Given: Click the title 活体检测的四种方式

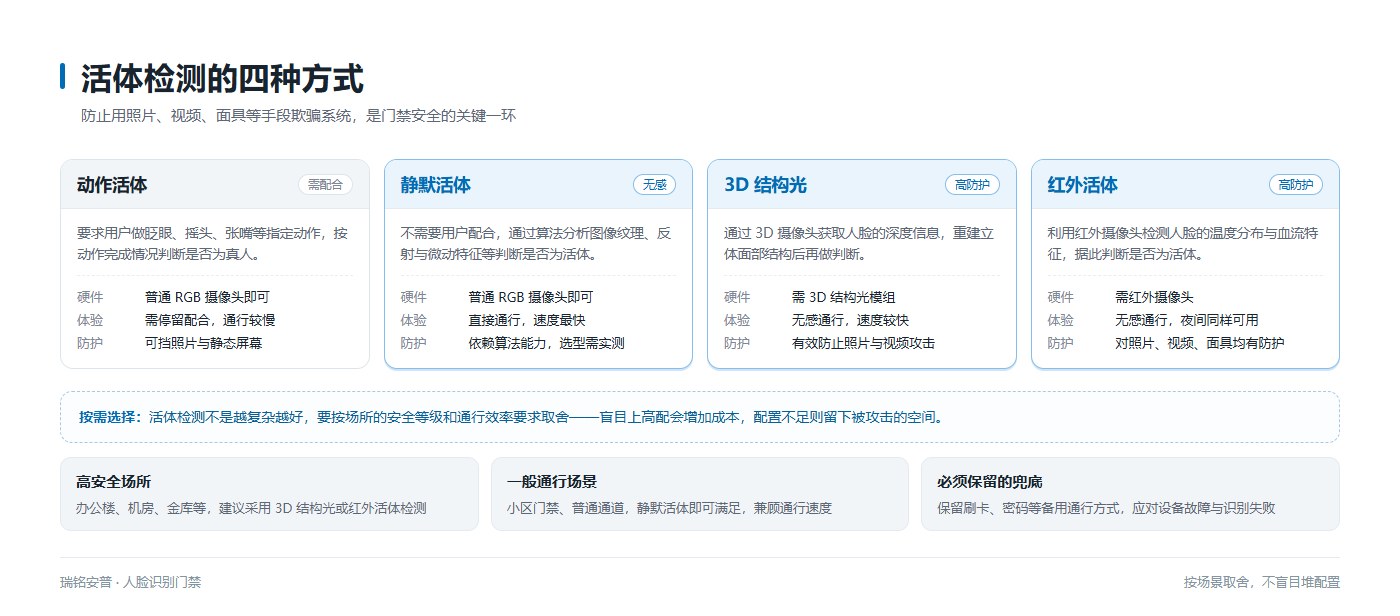Looking at the screenshot, I should click(222, 78).
